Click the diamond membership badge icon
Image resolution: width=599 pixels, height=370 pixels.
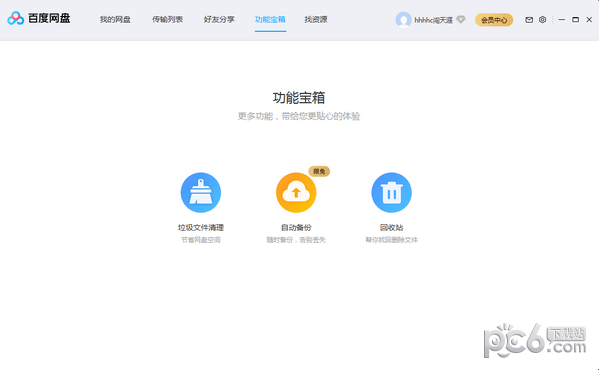tap(461, 19)
